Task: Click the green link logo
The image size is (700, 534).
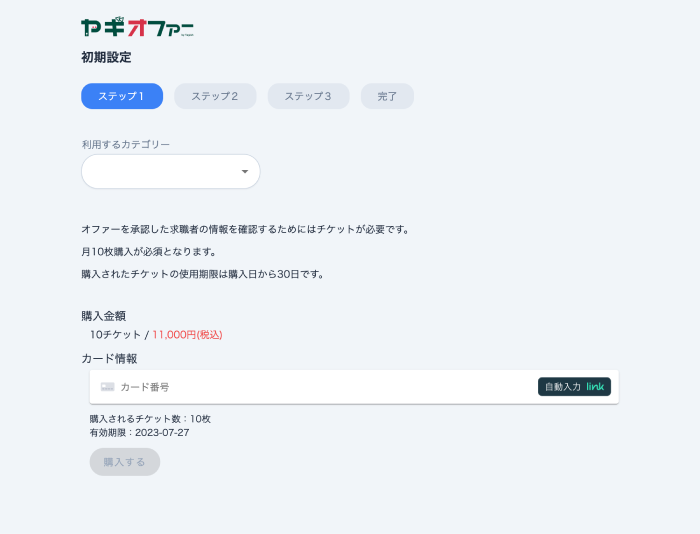Action: pos(595,387)
